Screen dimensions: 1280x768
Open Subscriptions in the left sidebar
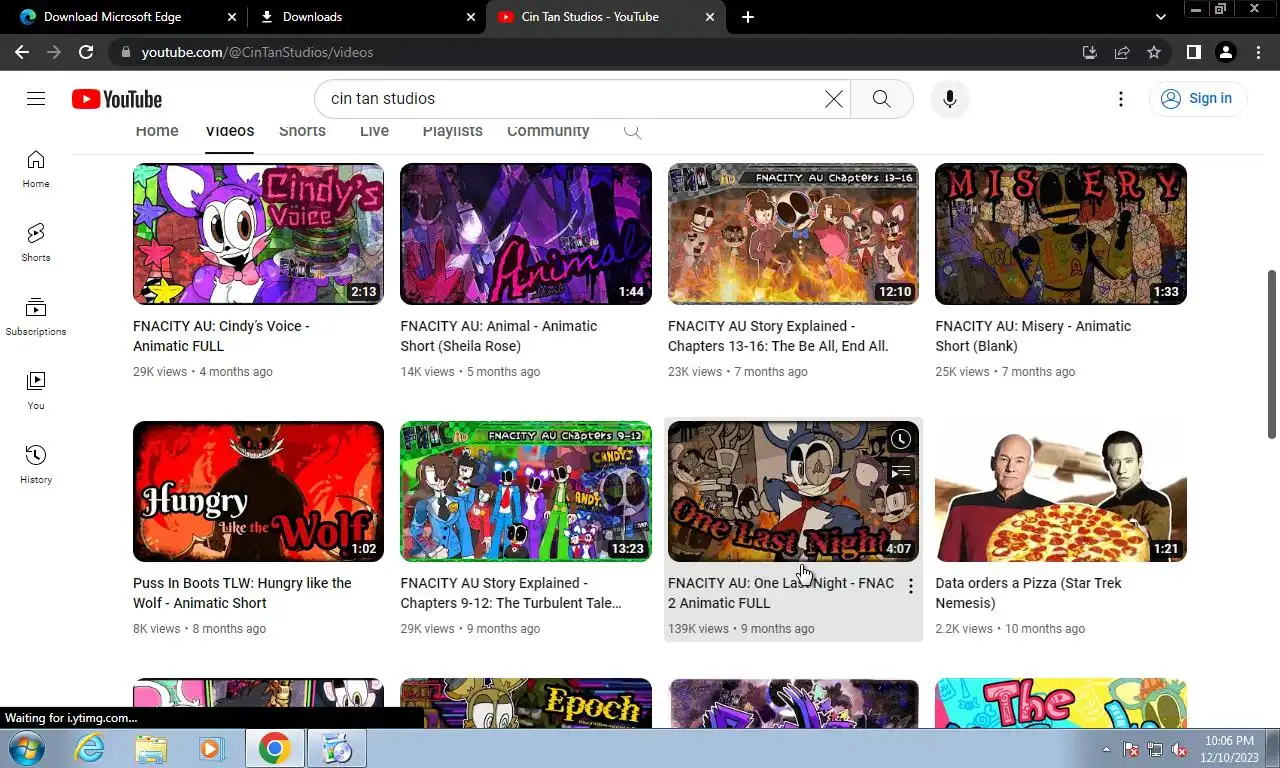36,317
